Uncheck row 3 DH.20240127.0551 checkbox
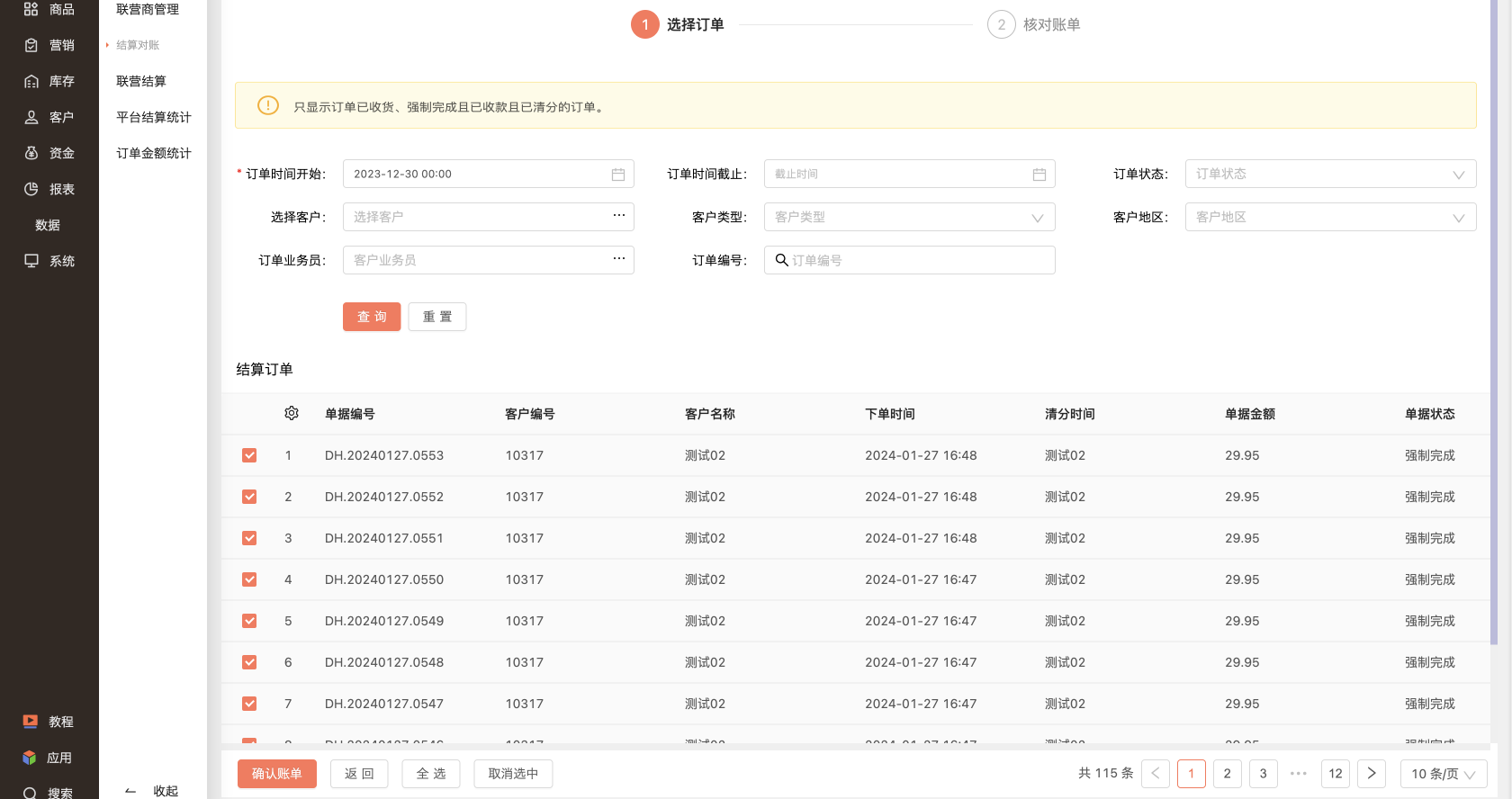1512x799 pixels. click(249, 538)
